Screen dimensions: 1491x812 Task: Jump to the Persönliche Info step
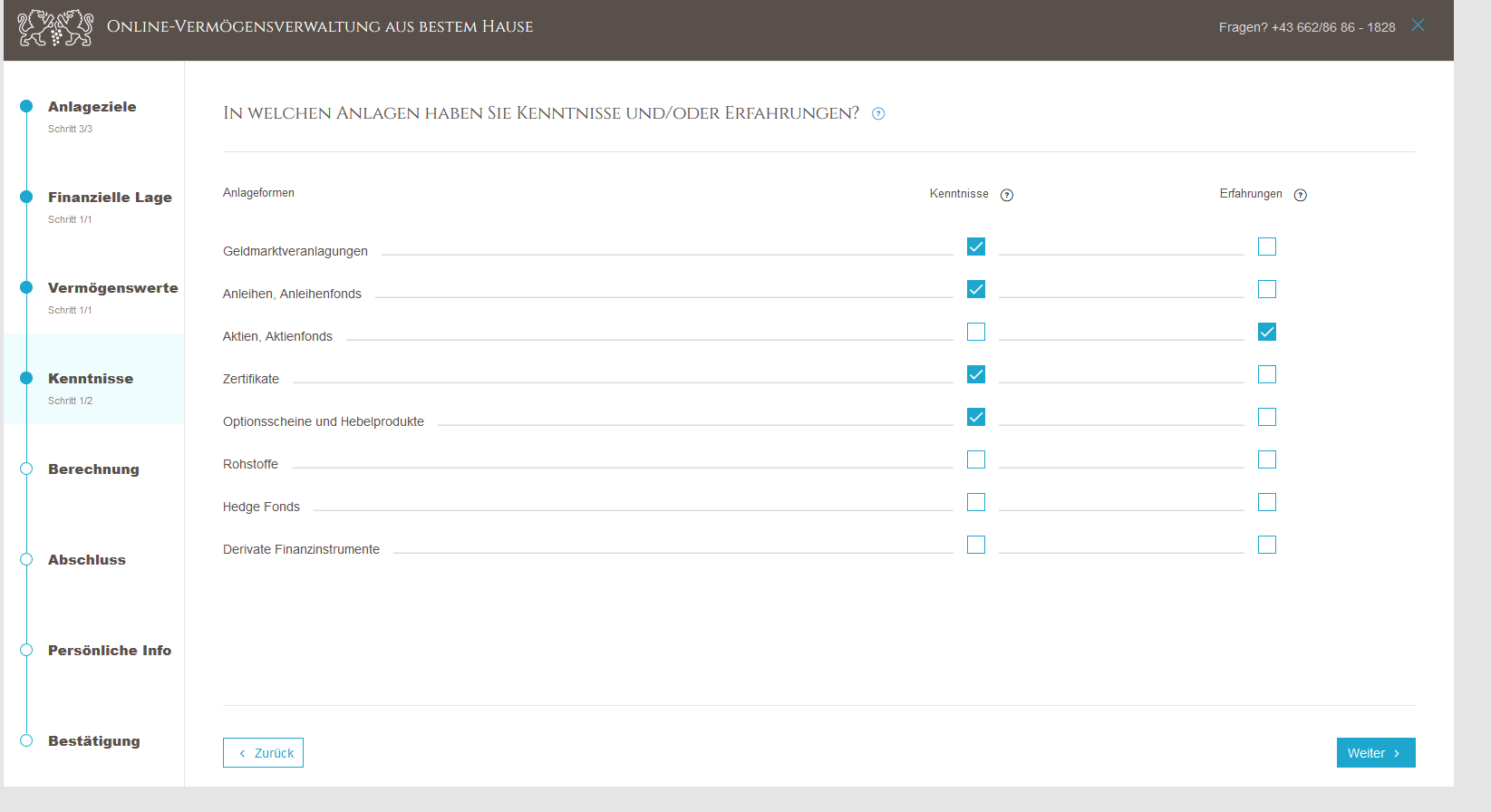click(109, 651)
